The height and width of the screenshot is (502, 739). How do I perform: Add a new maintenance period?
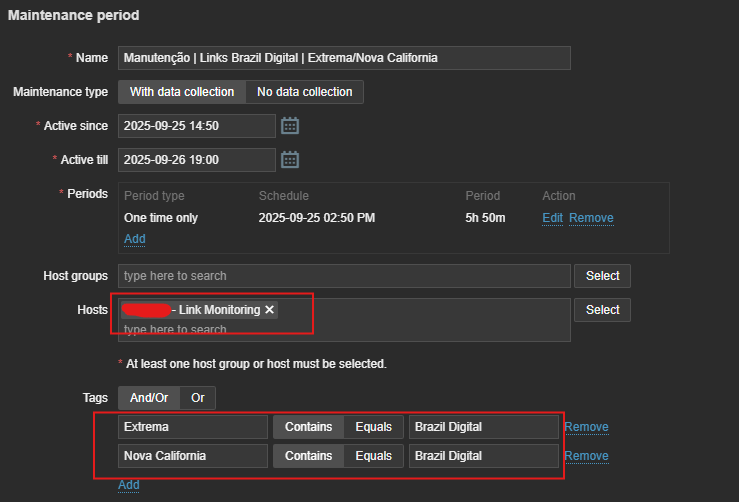134,239
